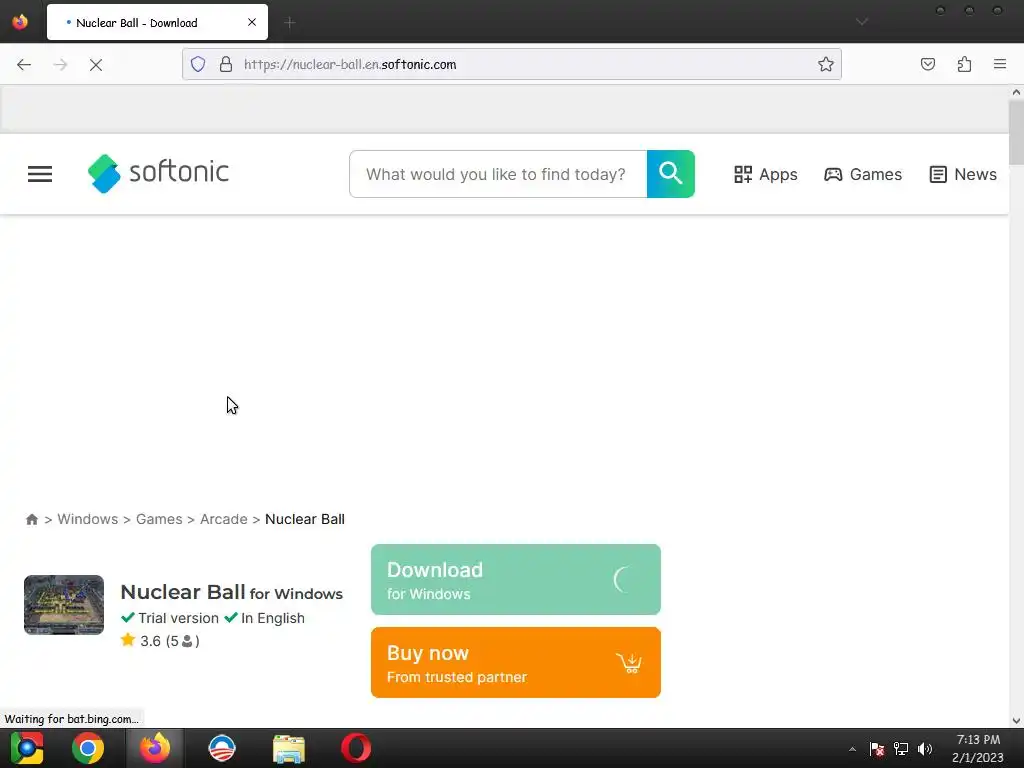
Task: Submit search with magnifier button
Action: point(671,174)
